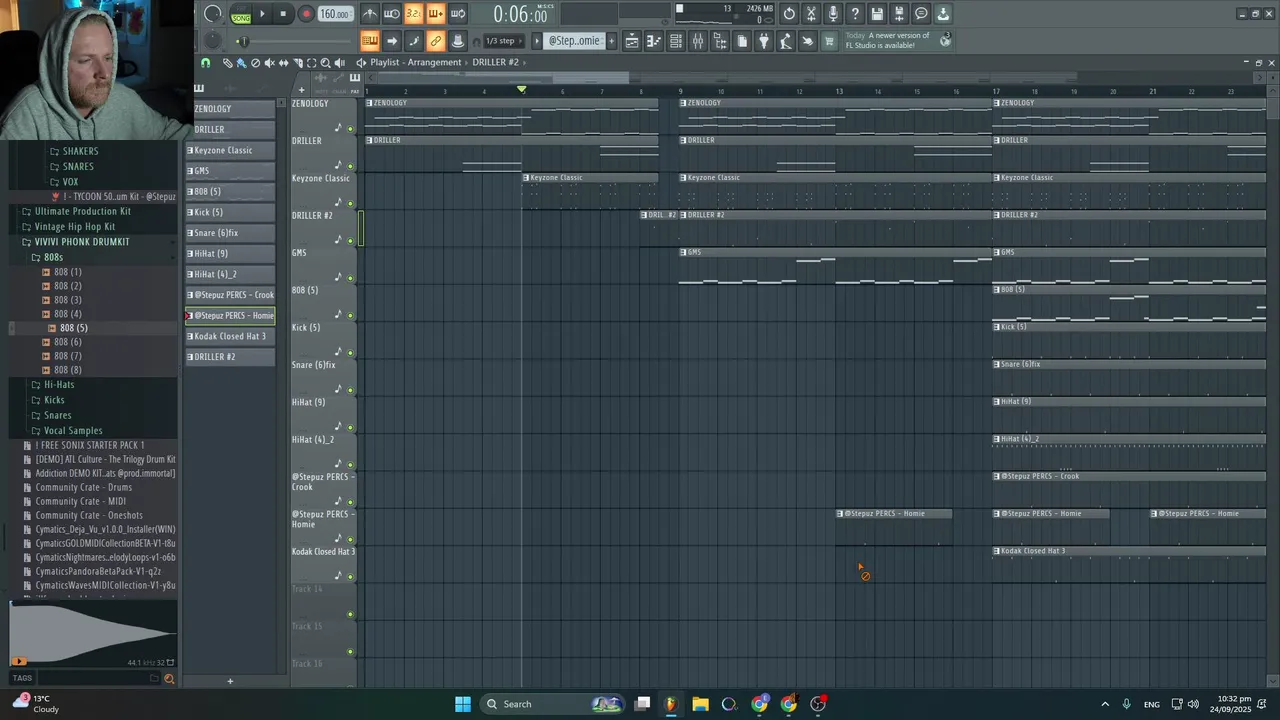Viewport: 1280px width, 720px height.
Task: Open the shopping cart store icon
Action: 829,41
